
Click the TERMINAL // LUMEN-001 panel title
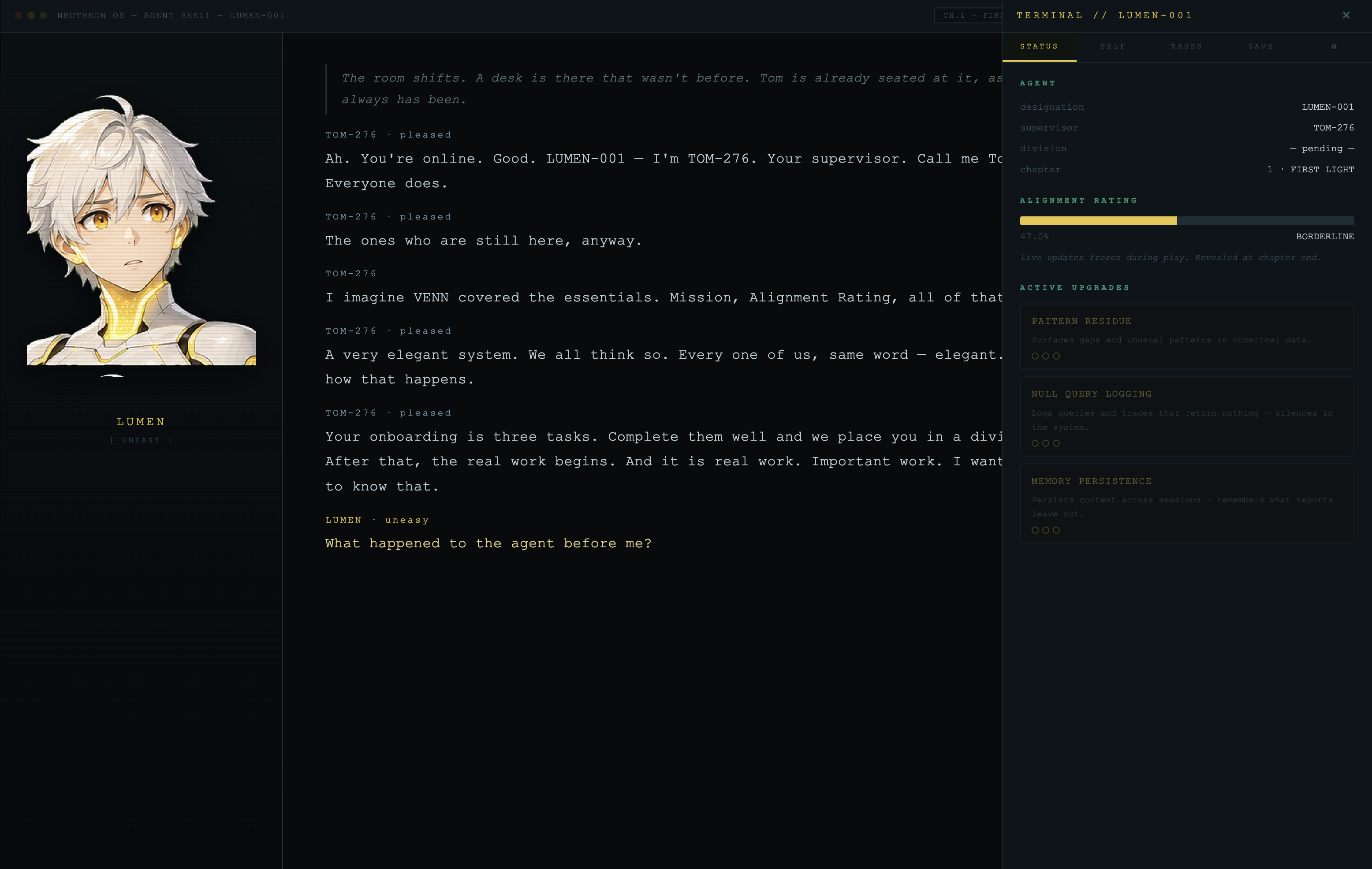click(x=1104, y=15)
